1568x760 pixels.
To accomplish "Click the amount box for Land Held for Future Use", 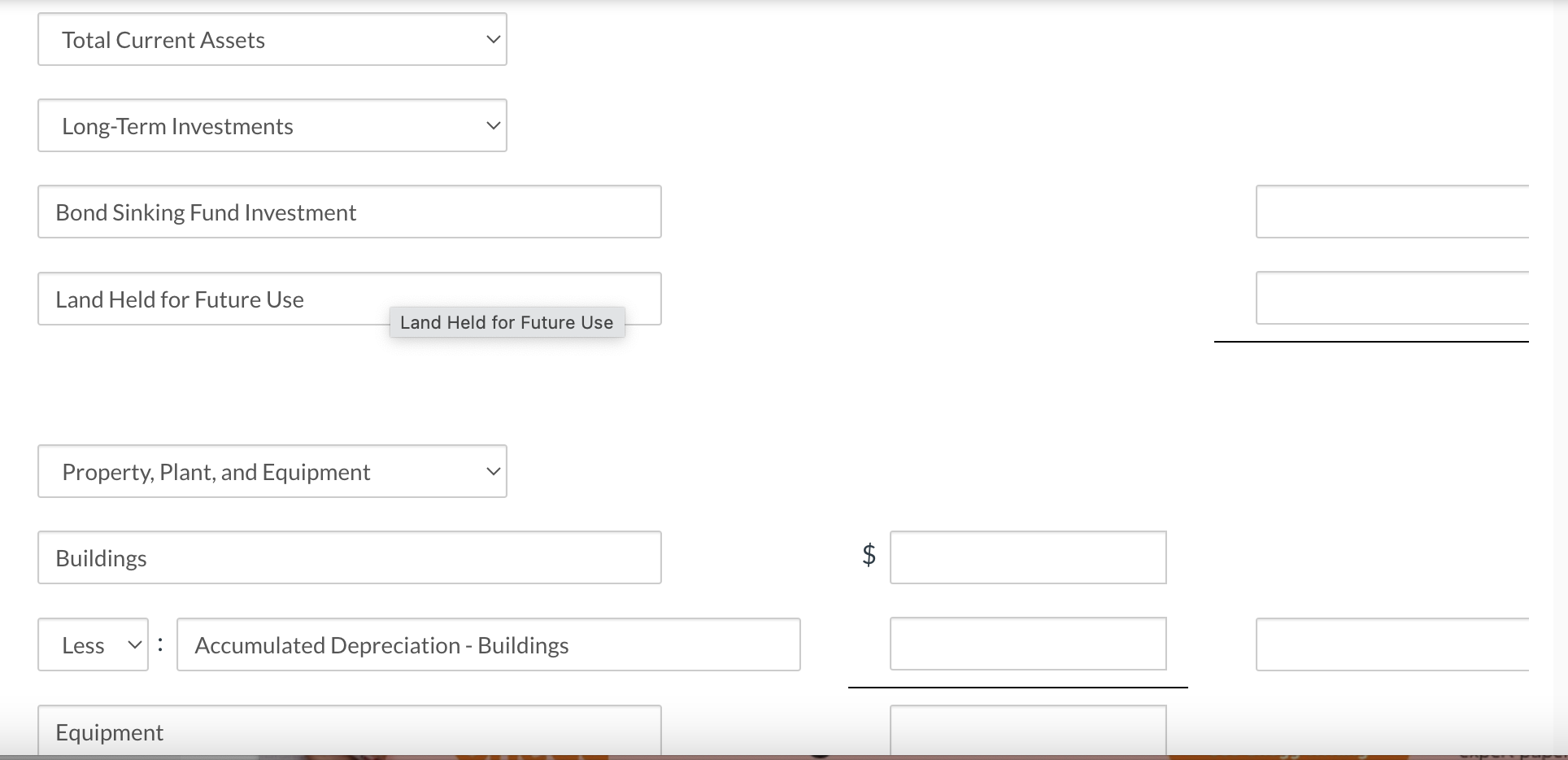I will coord(1392,298).
